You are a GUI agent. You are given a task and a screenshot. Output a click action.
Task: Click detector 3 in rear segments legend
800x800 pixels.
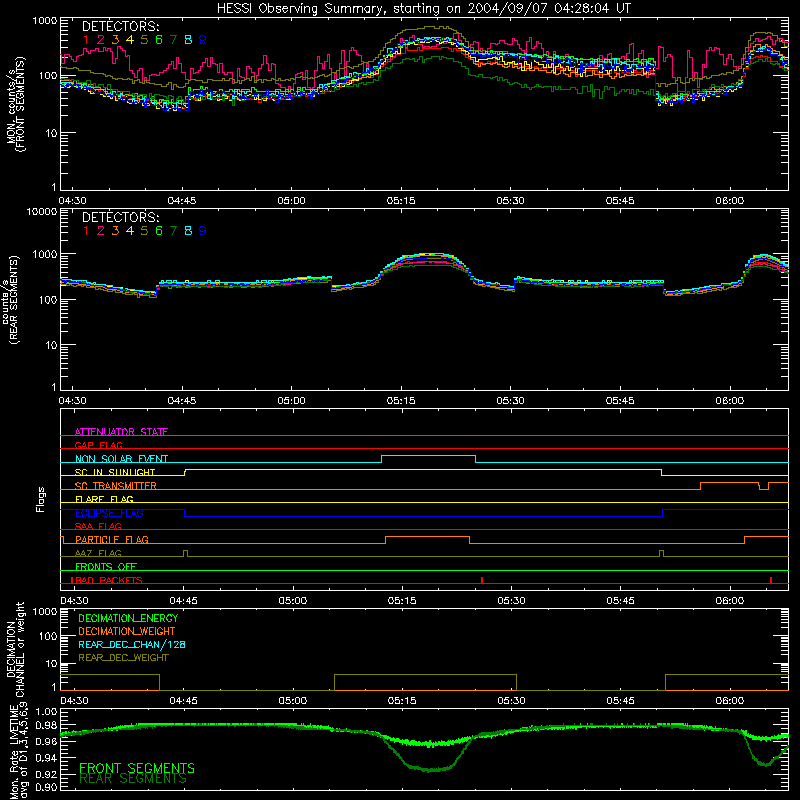point(115,231)
